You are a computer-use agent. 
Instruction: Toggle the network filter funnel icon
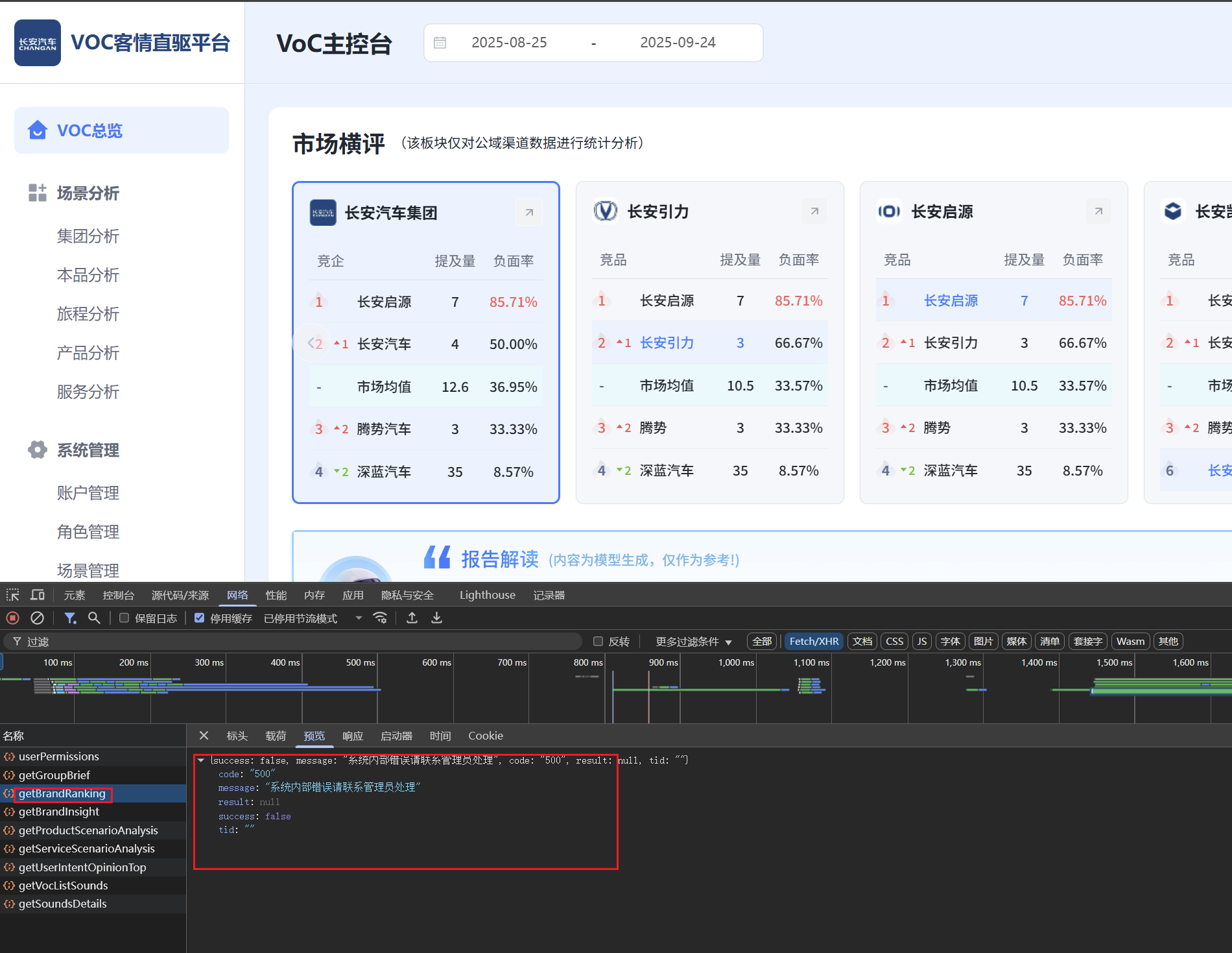click(x=70, y=618)
